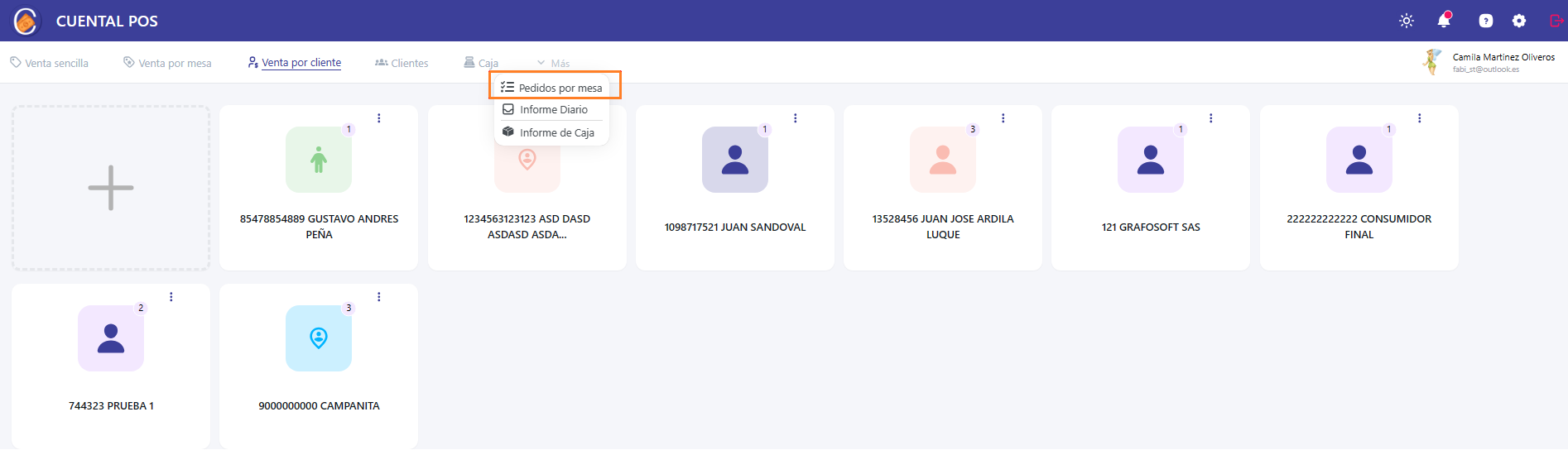The image size is (1568, 455).
Task: Open Informe de Caja menu item
Action: coord(553,132)
